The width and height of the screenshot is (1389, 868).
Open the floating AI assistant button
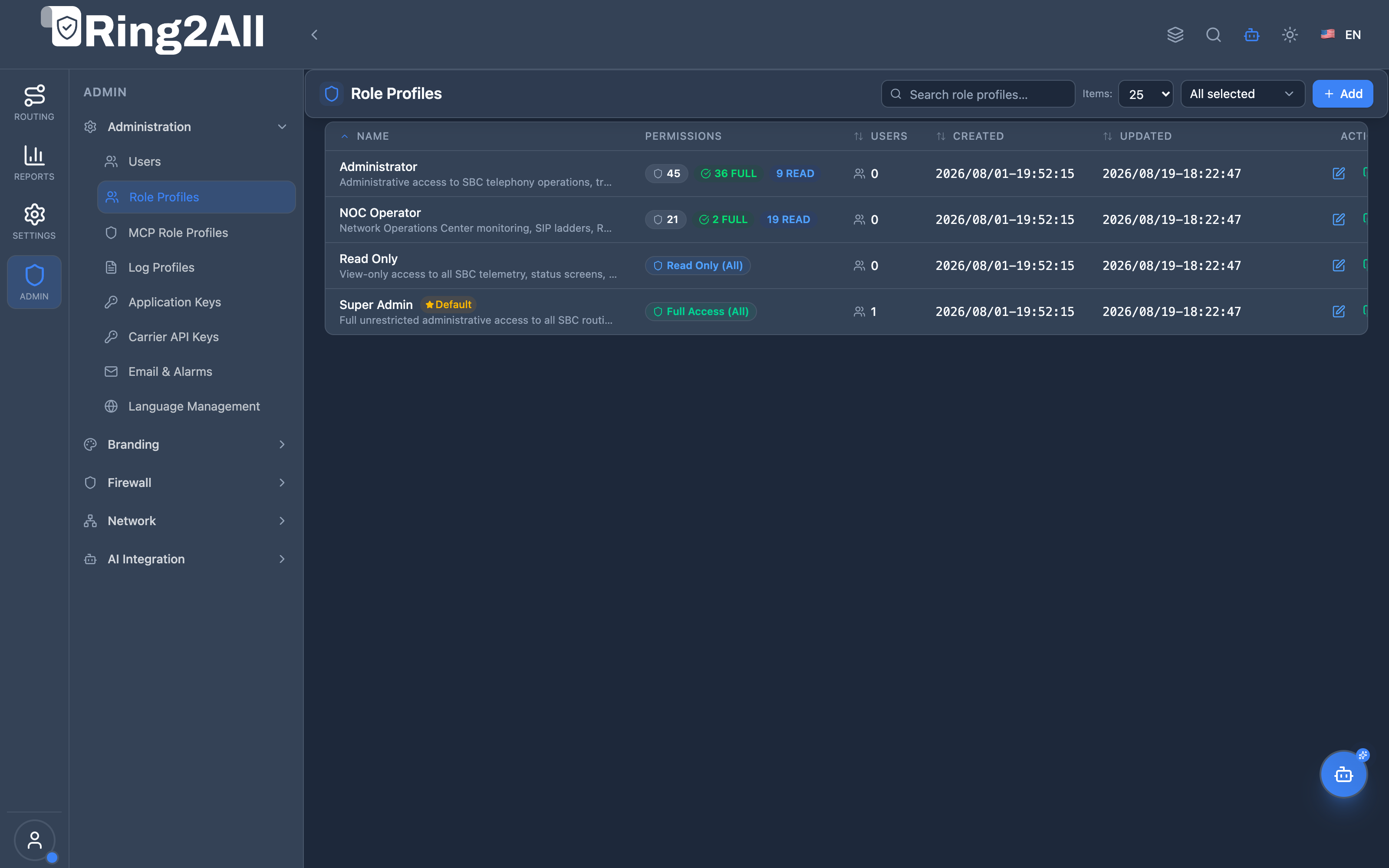coord(1344,774)
